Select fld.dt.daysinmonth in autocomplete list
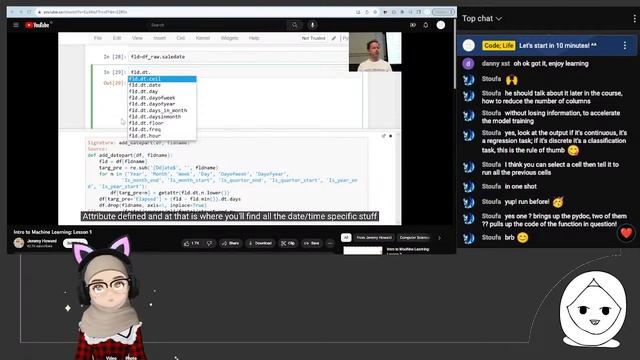 (x=162, y=117)
